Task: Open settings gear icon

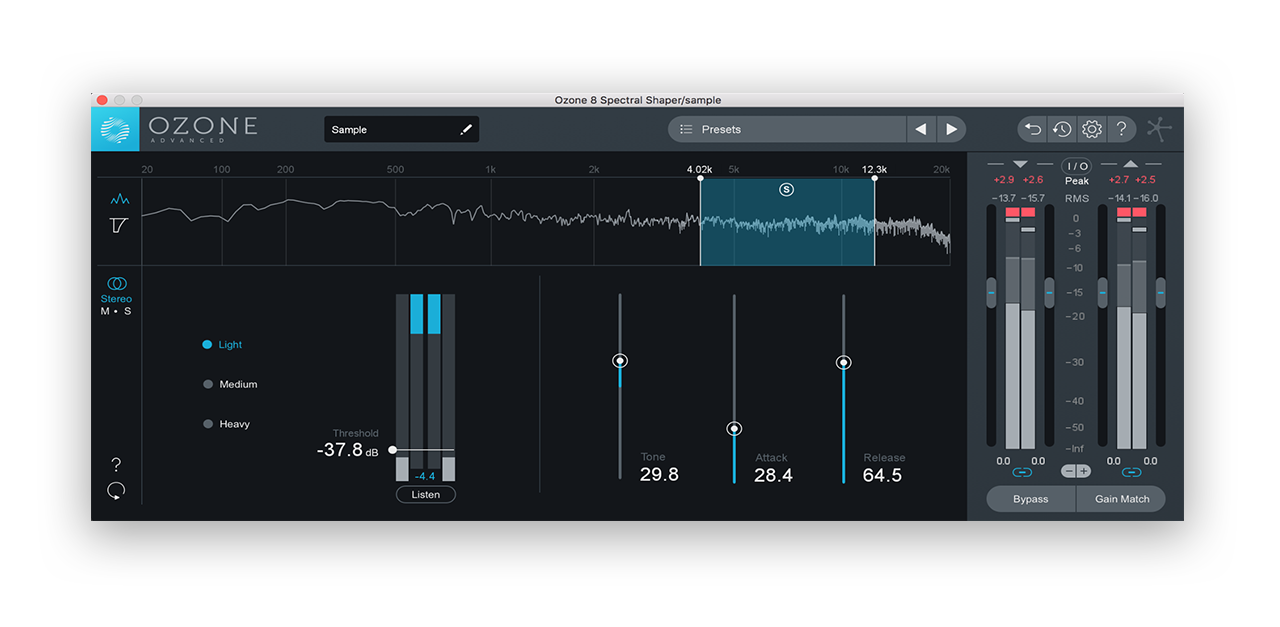Action: (1092, 129)
